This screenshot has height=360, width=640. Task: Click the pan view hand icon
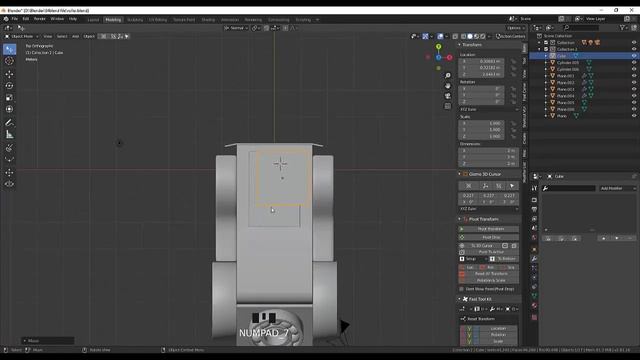pyautogui.click(x=448, y=86)
